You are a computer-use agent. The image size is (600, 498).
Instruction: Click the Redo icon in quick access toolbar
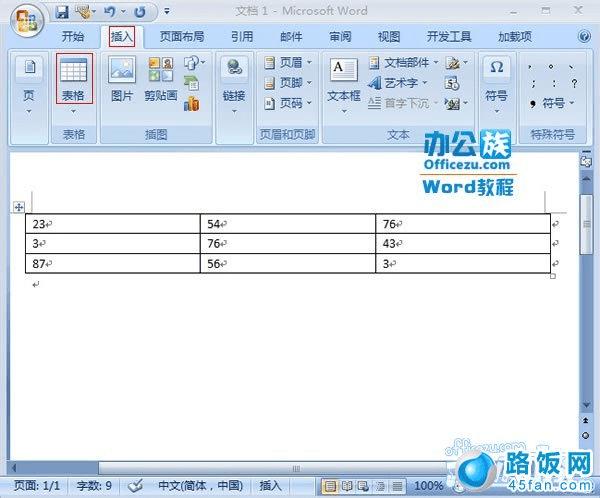[140, 12]
